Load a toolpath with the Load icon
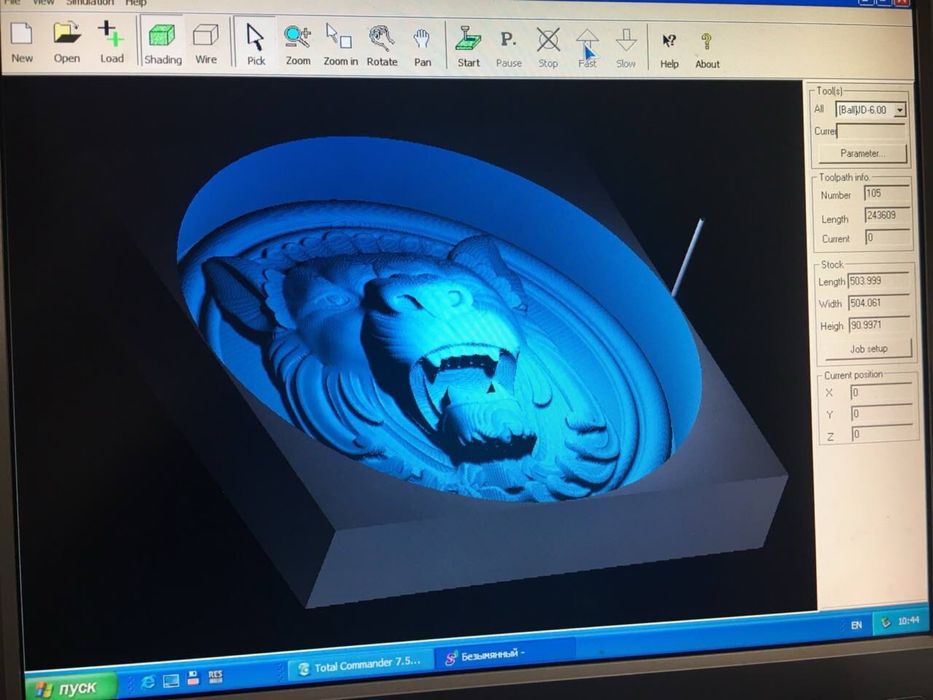The height and width of the screenshot is (700, 933). [x=111, y=42]
